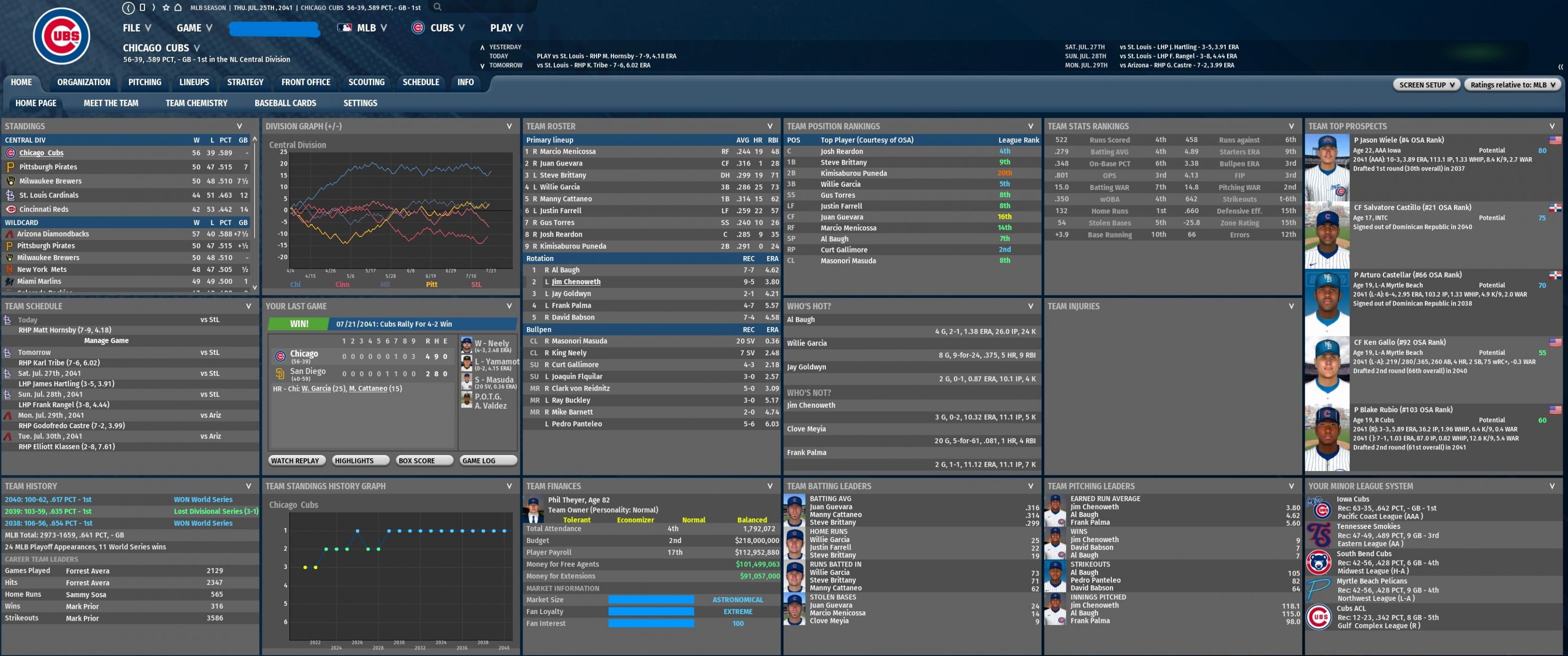This screenshot has width=1568, height=656.
Task: Click the home house icon
Action: point(178,8)
